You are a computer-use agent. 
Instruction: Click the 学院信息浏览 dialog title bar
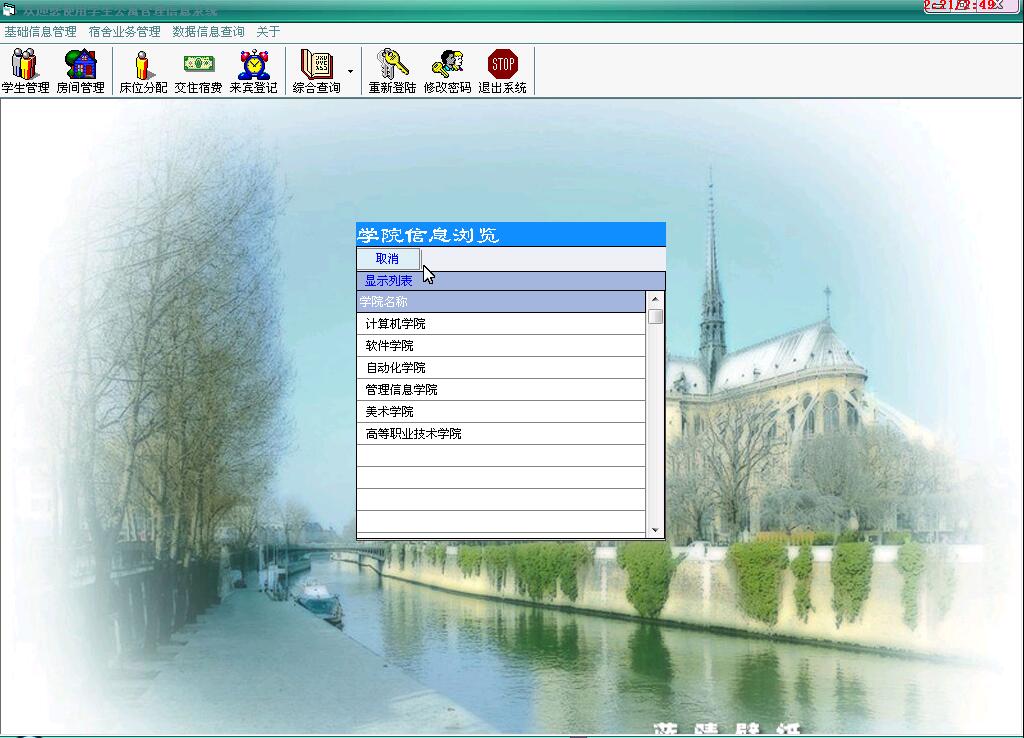[511, 234]
